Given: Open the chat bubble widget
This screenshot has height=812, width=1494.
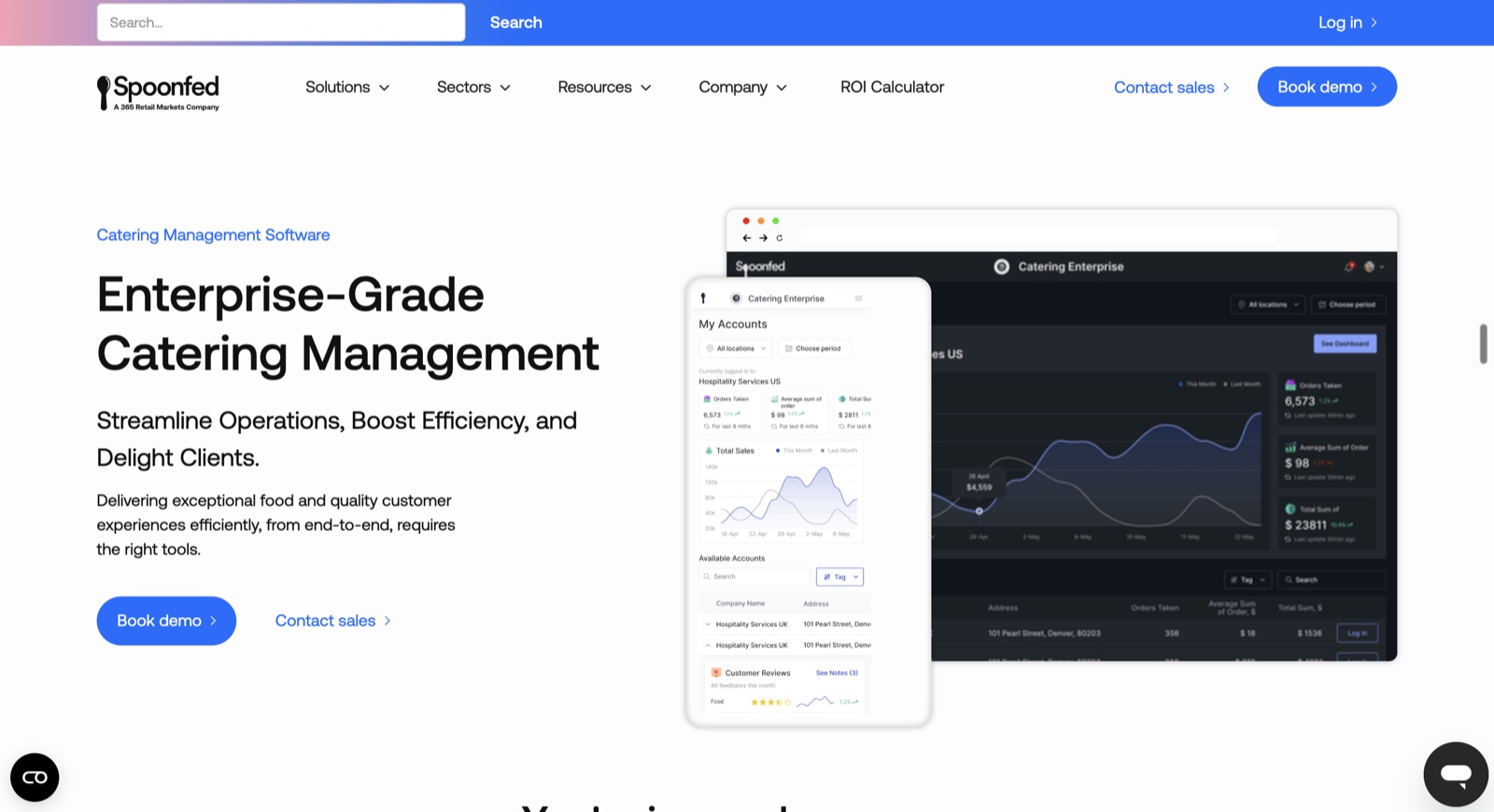Looking at the screenshot, I should (1456, 774).
